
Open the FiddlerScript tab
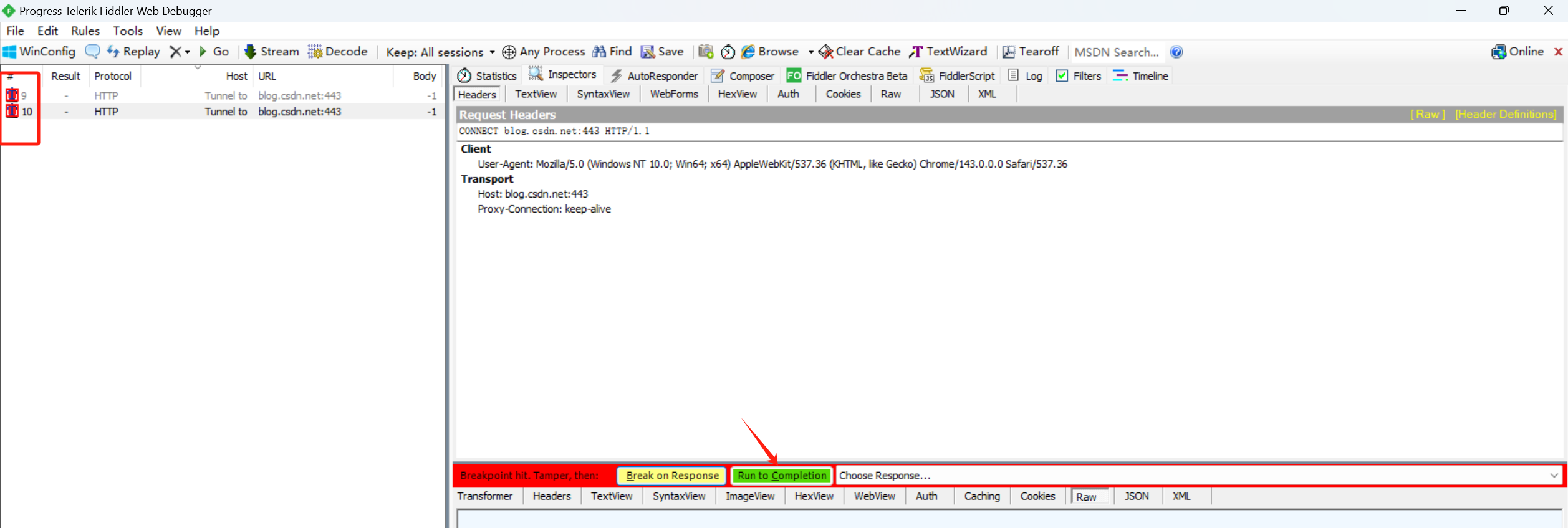tap(957, 76)
